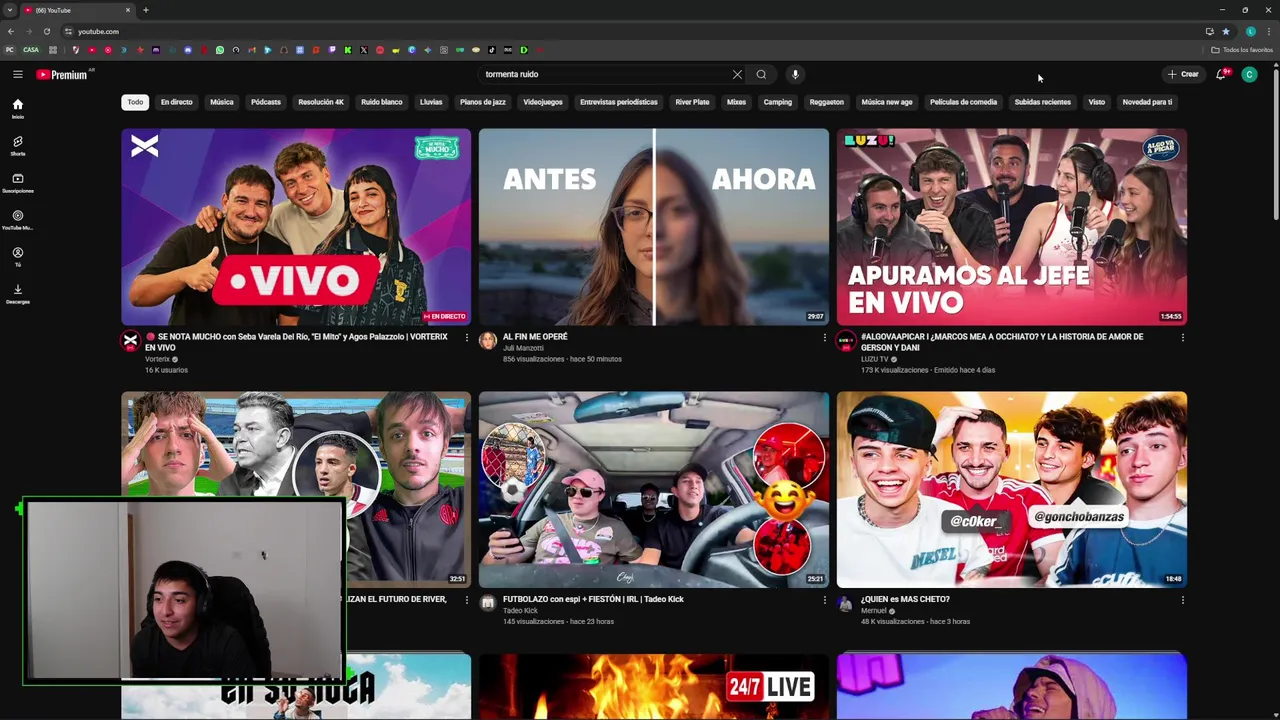Image resolution: width=1280 pixels, height=720 pixels.
Task: Open the LUZU TV channel name link
Action: tap(874, 359)
